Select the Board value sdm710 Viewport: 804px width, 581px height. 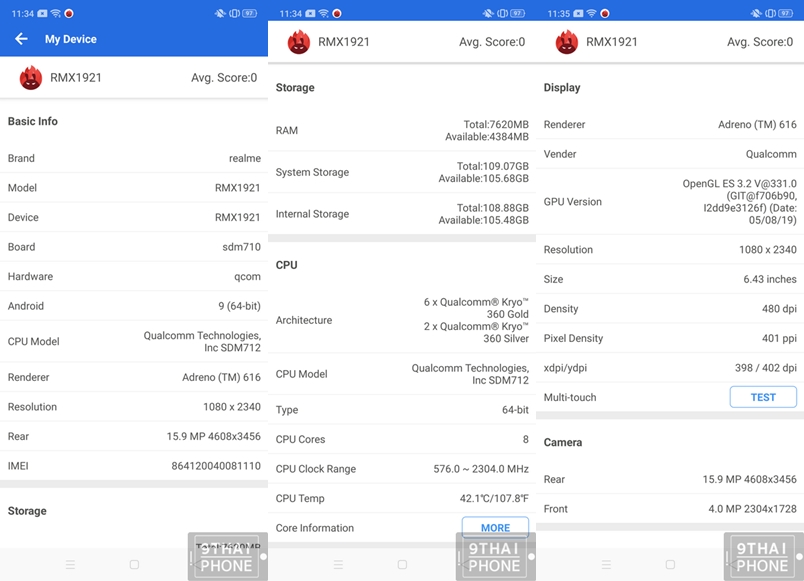tap(242, 247)
